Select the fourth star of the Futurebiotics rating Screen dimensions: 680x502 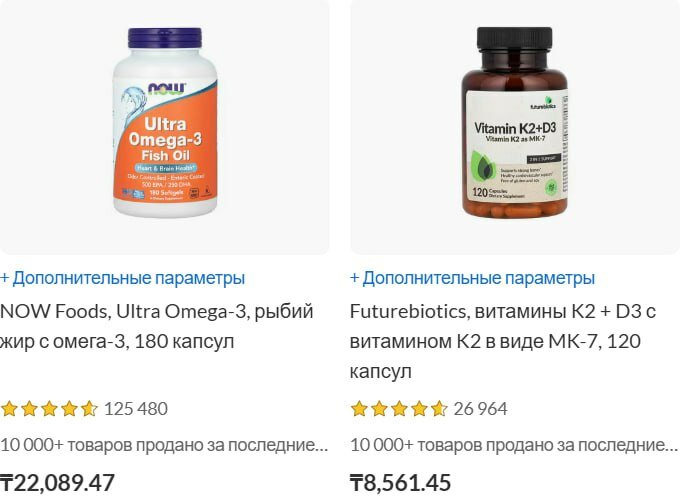(x=419, y=409)
